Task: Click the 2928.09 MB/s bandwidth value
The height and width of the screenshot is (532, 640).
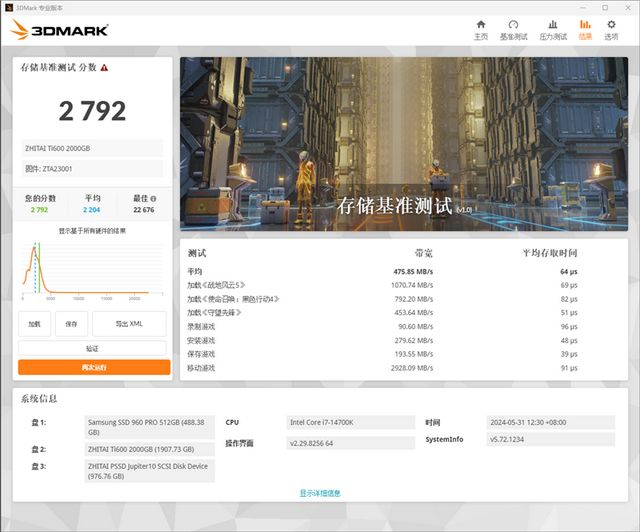Action: (x=412, y=368)
